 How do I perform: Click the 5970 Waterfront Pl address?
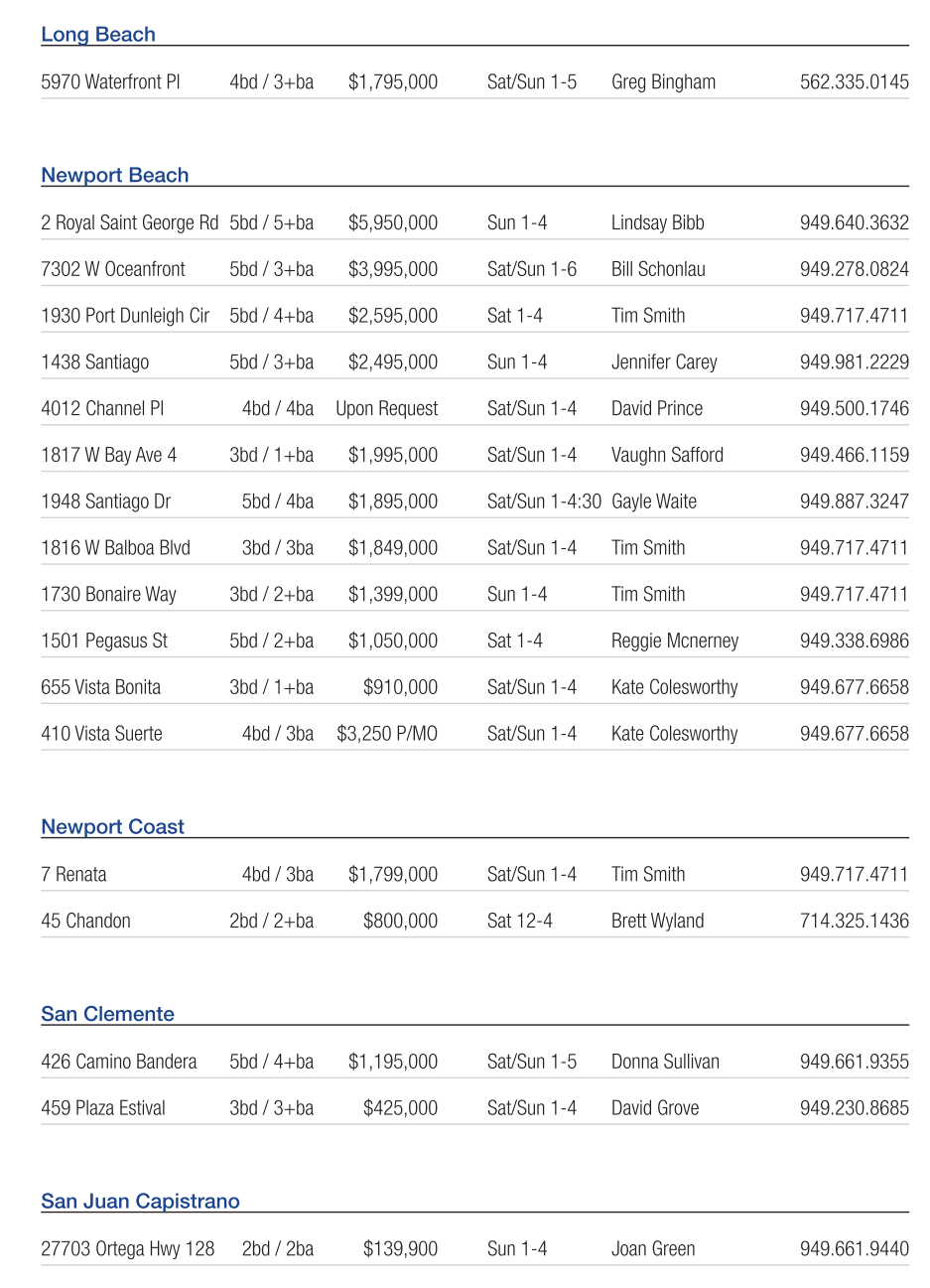click(x=110, y=82)
